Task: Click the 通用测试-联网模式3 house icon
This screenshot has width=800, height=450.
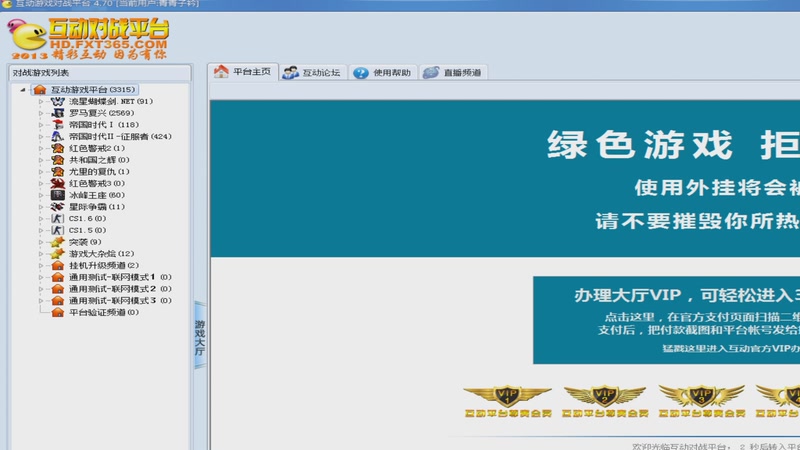Action: [x=58, y=301]
